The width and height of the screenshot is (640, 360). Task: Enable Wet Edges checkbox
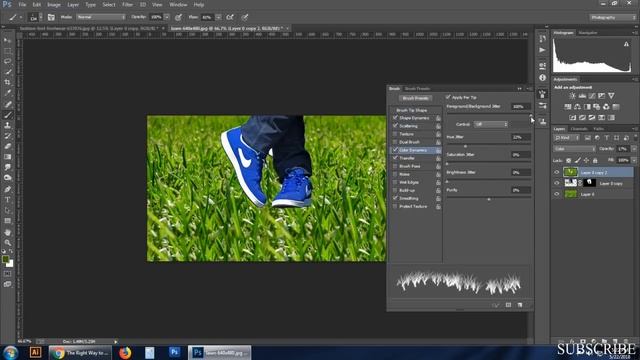(395, 182)
